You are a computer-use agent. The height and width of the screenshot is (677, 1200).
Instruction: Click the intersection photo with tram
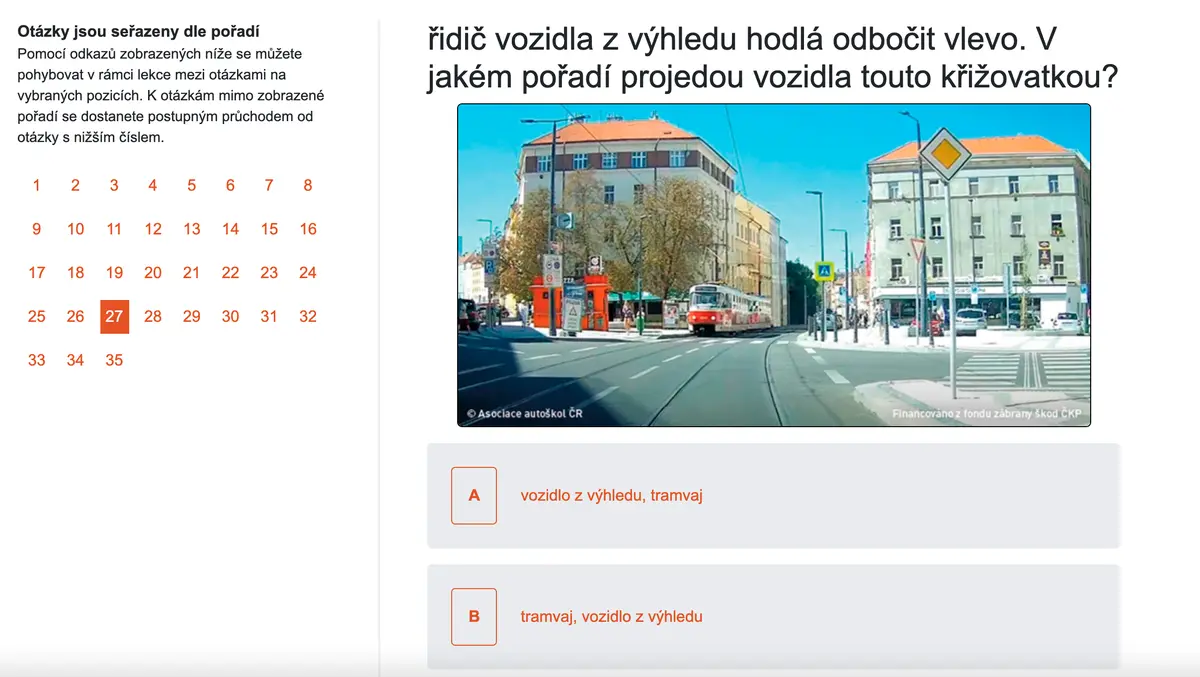pos(773,265)
